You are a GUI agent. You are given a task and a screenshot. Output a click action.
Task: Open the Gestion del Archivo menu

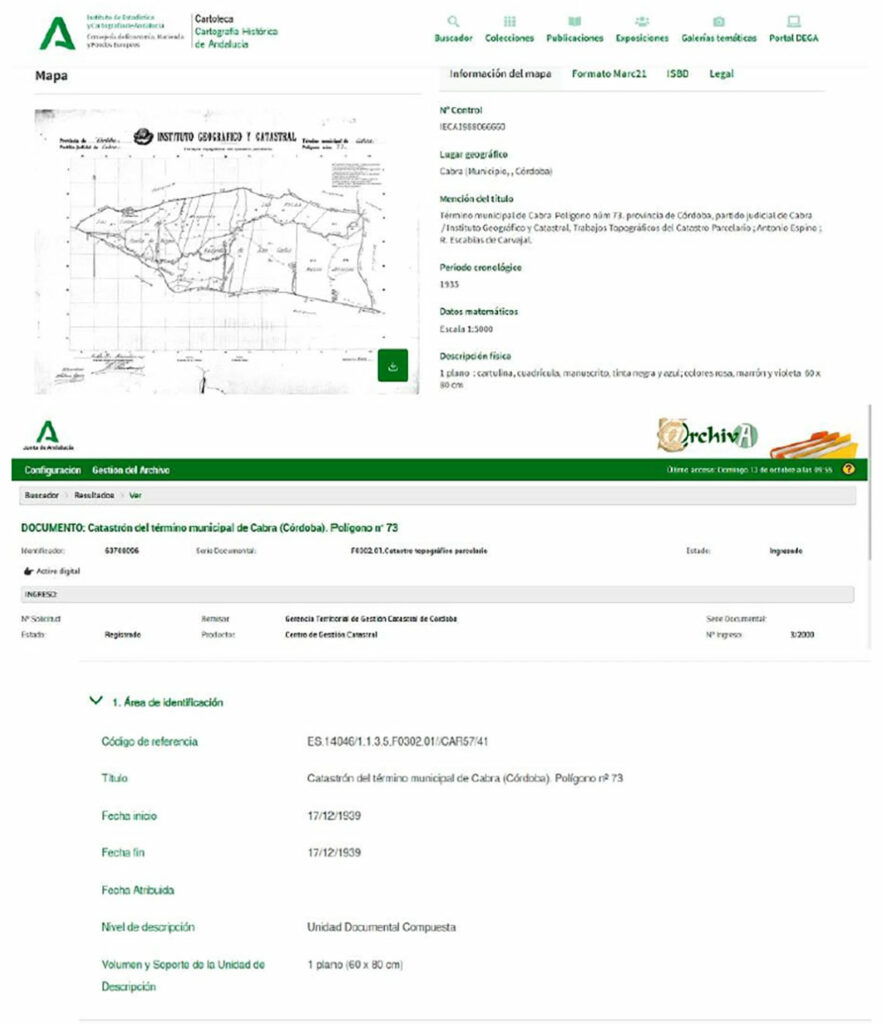tap(131, 470)
